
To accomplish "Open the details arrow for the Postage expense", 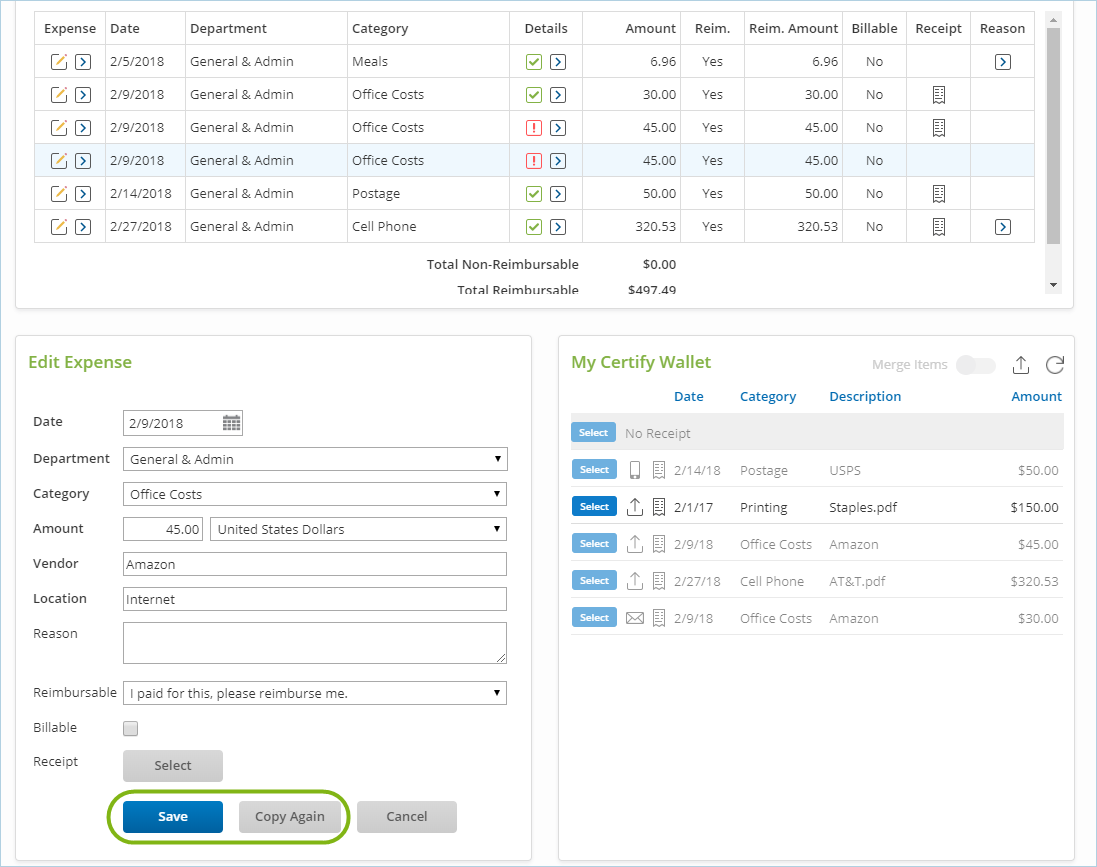I will pyautogui.click(x=558, y=193).
